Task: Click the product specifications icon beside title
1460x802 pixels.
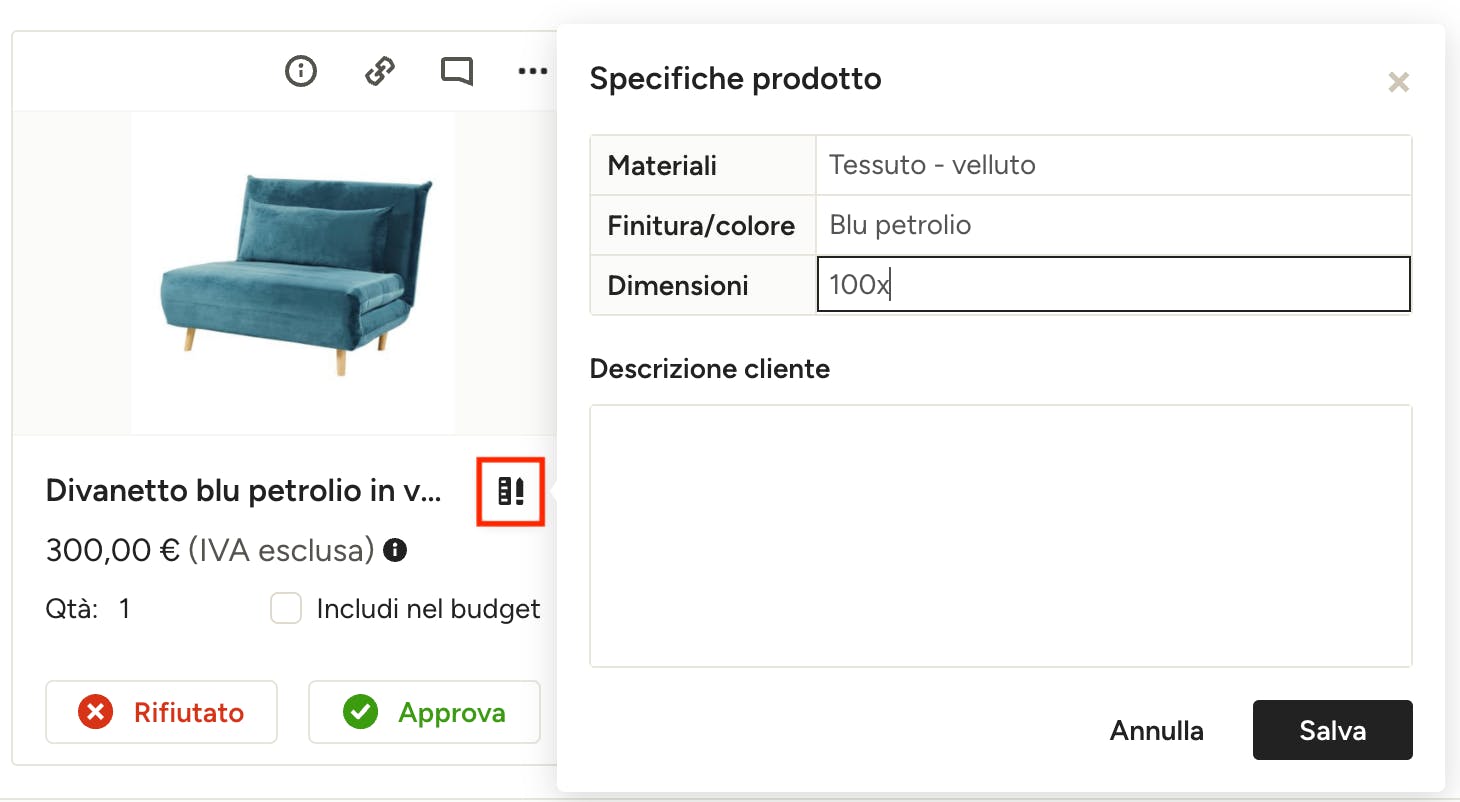Action: point(511,491)
